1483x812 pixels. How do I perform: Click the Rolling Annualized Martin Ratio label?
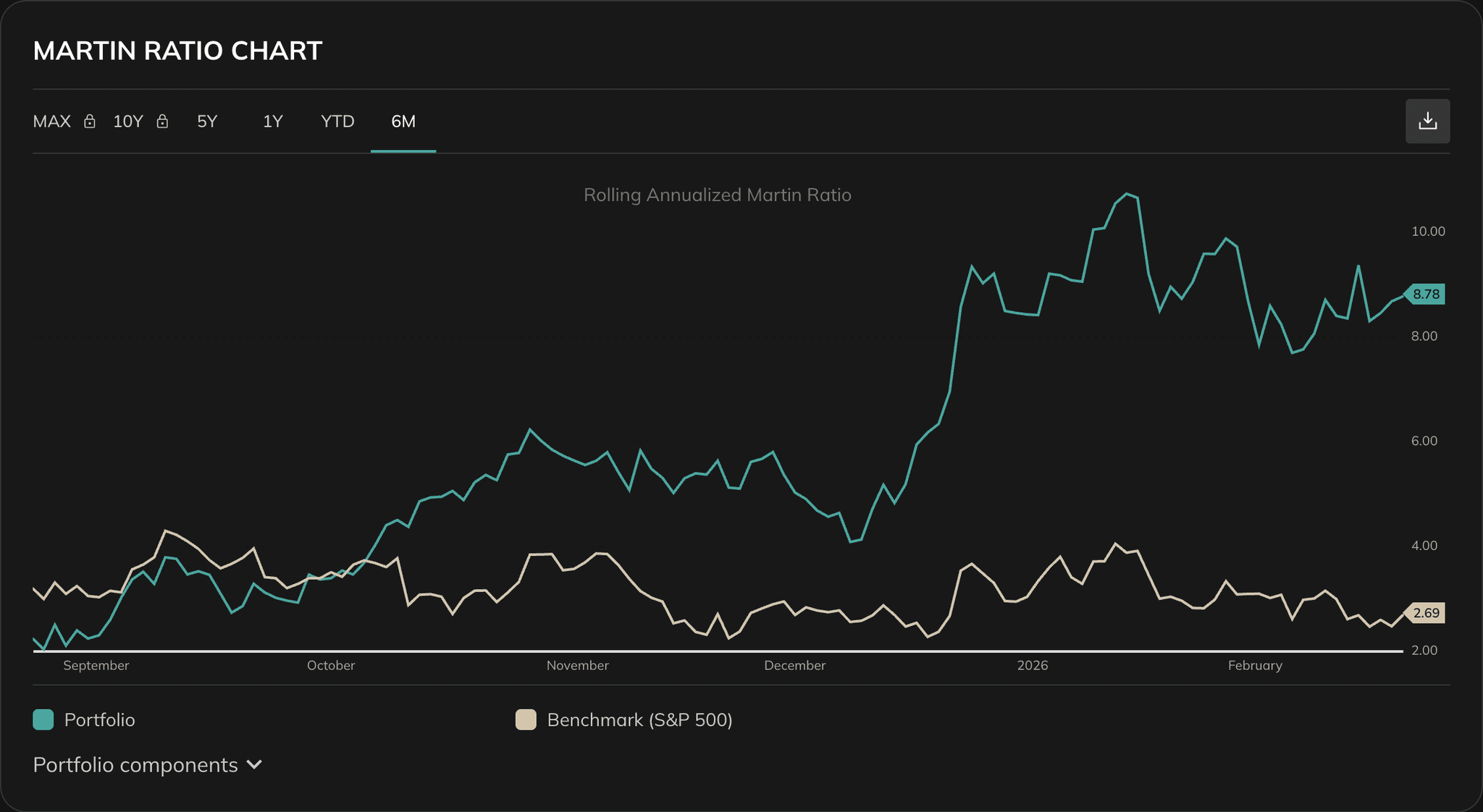(717, 195)
